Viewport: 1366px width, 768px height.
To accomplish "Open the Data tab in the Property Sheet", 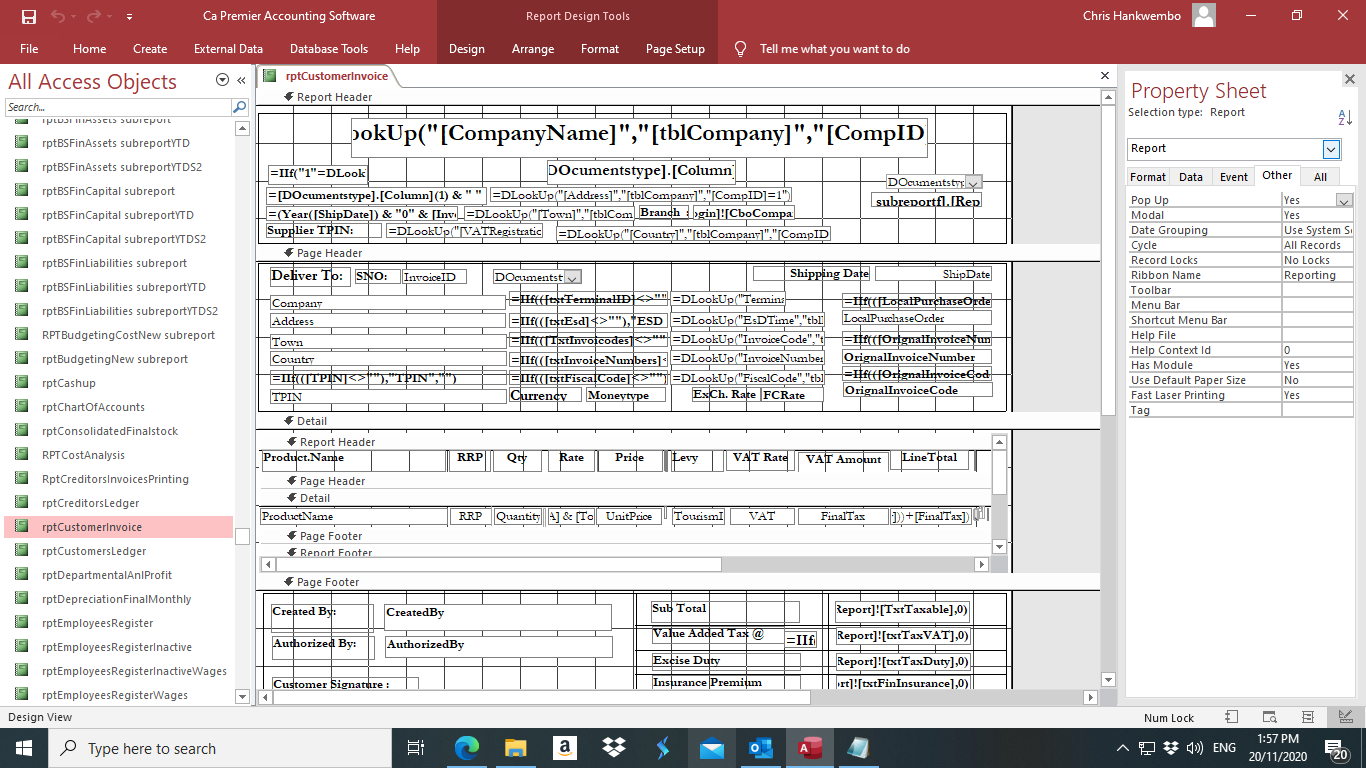I will tap(1191, 176).
